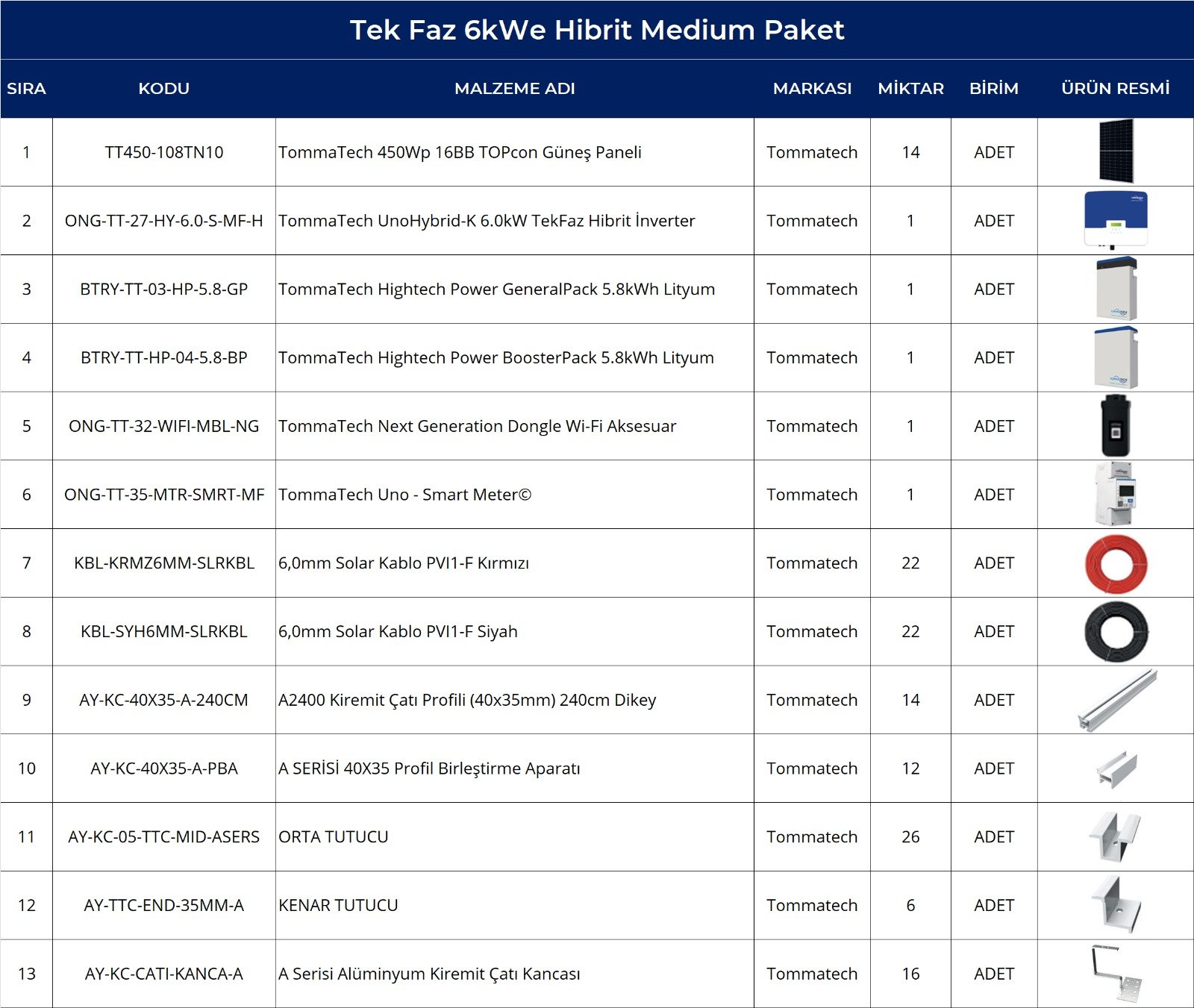
Task: View the profile joining bracket image
Action: point(1117,769)
